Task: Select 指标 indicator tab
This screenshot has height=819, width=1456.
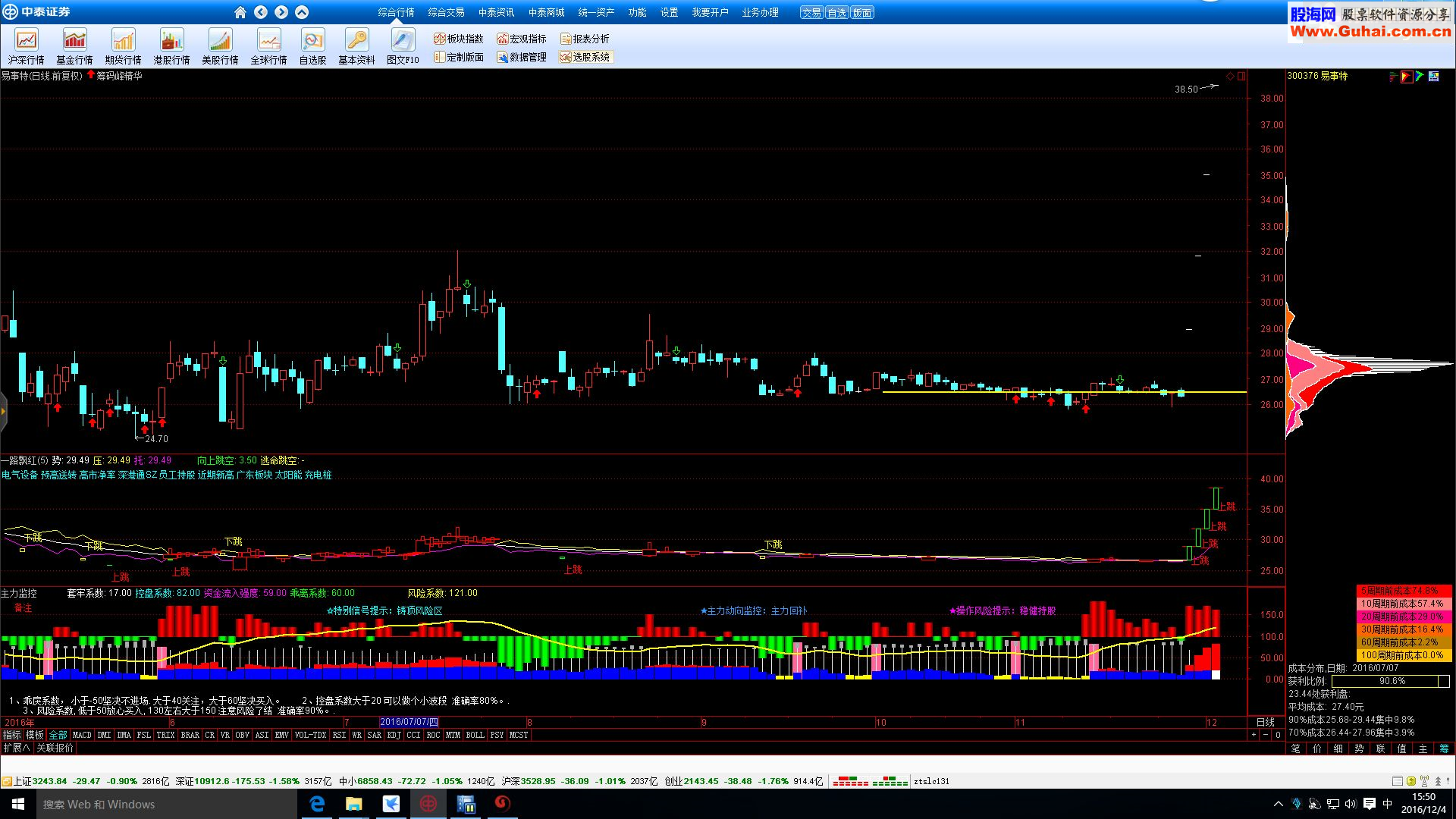Action: (x=12, y=735)
